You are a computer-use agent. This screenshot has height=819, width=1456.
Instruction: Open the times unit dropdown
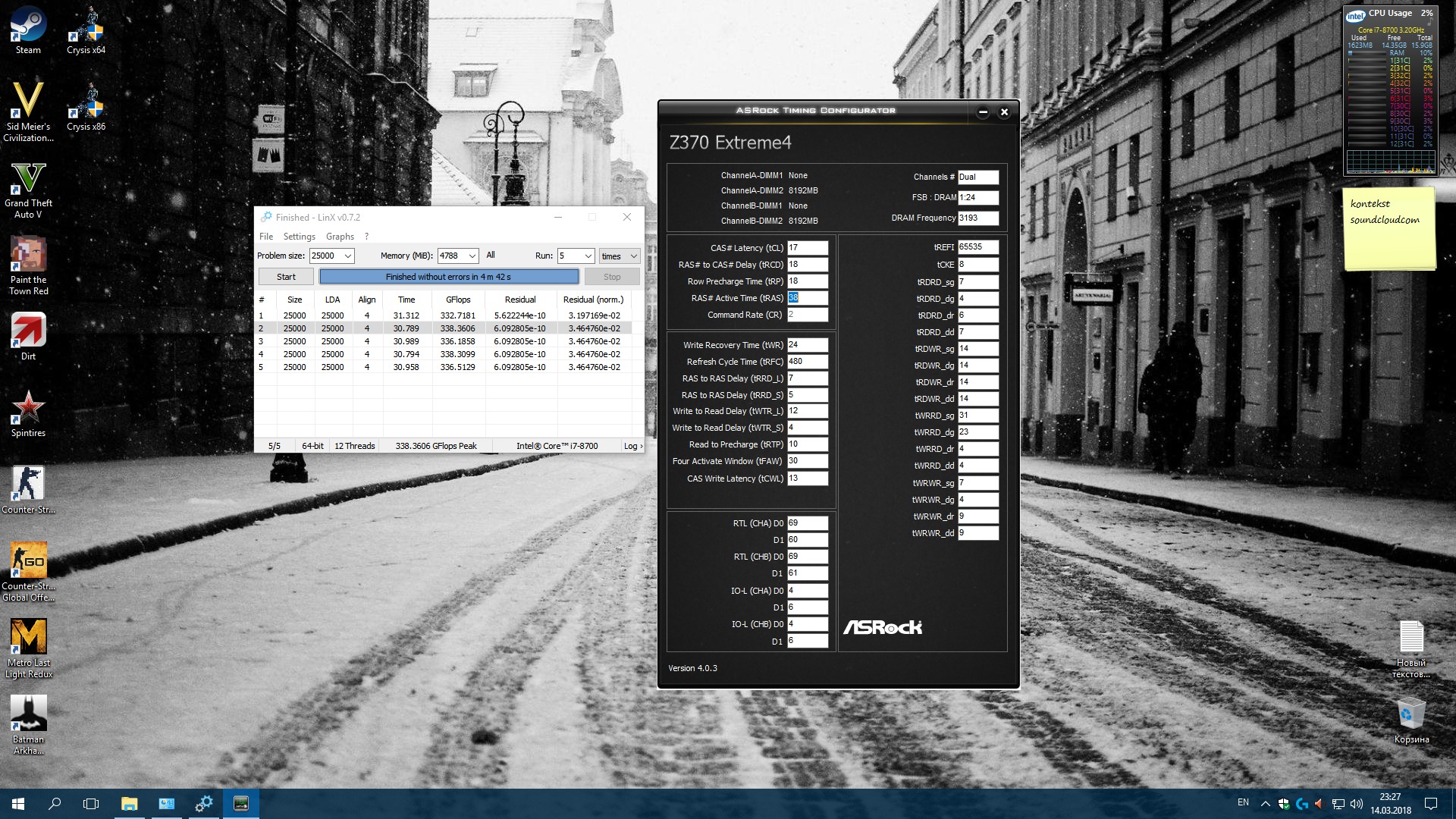633,256
